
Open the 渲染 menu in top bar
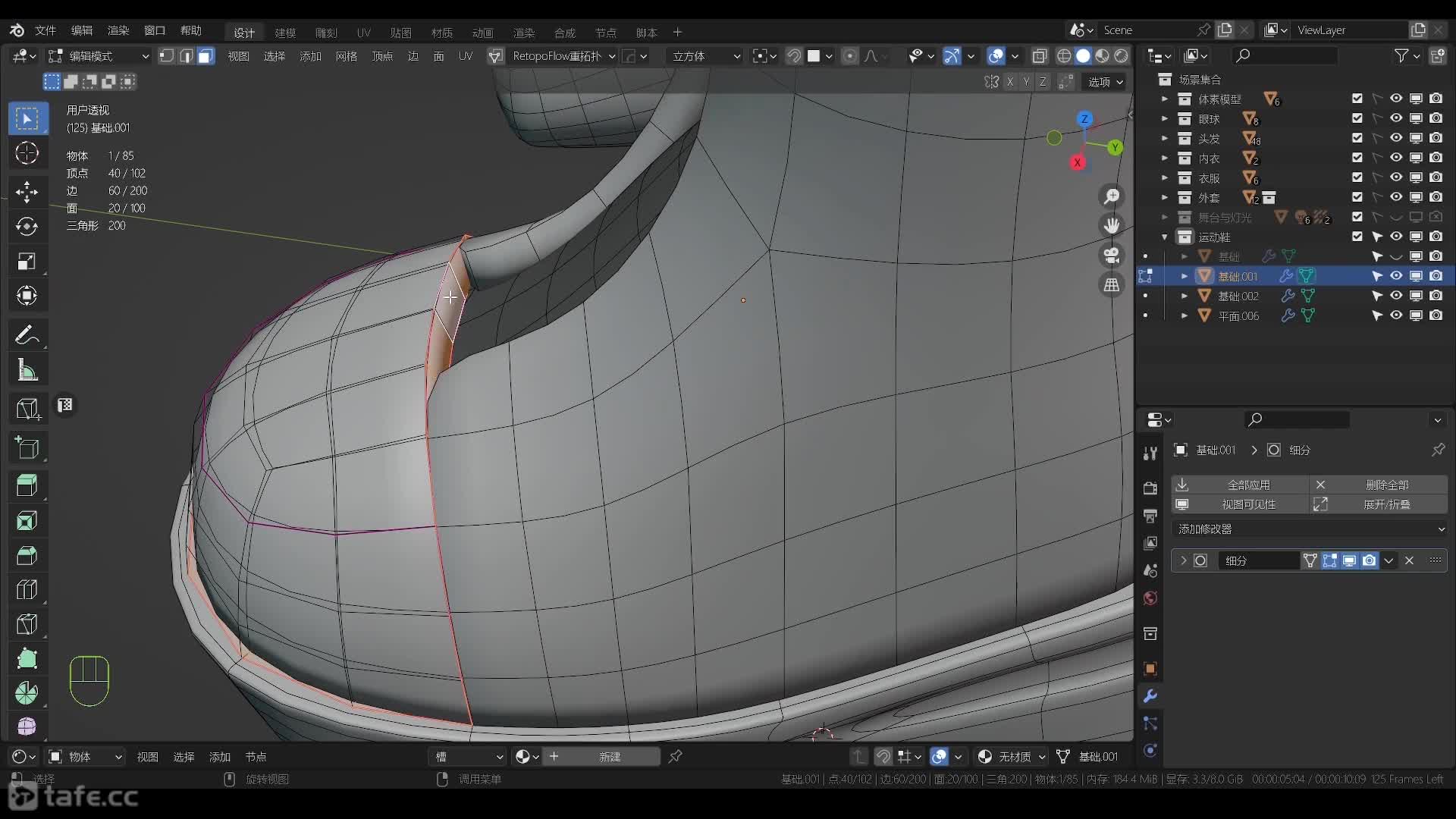tap(118, 30)
